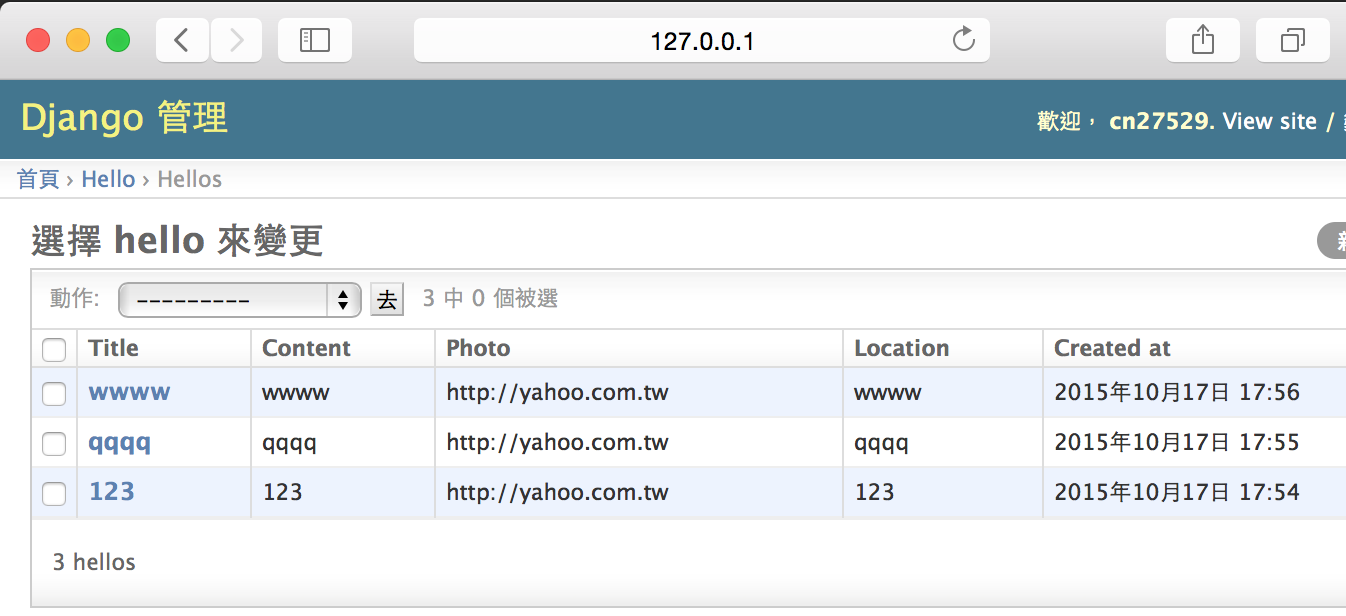Tick the checkbox for the wwww row
This screenshot has height=616, width=1346.
tap(54, 394)
